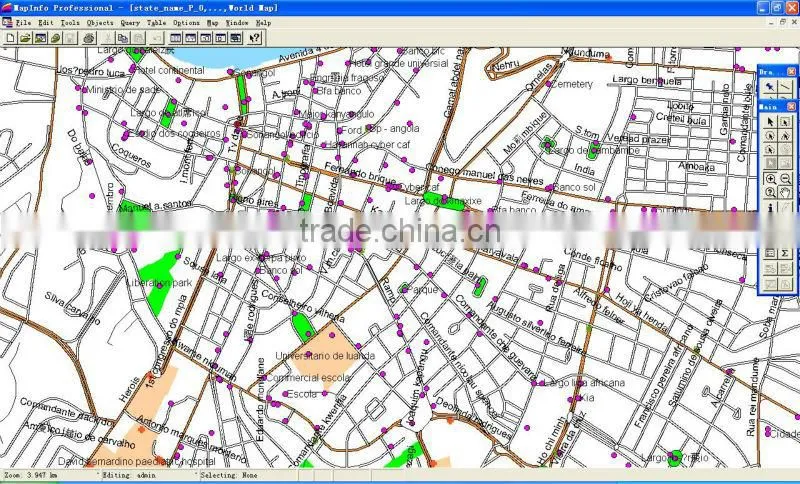
Task: Click the Hotel continental map label
Action: pyautogui.click(x=169, y=70)
